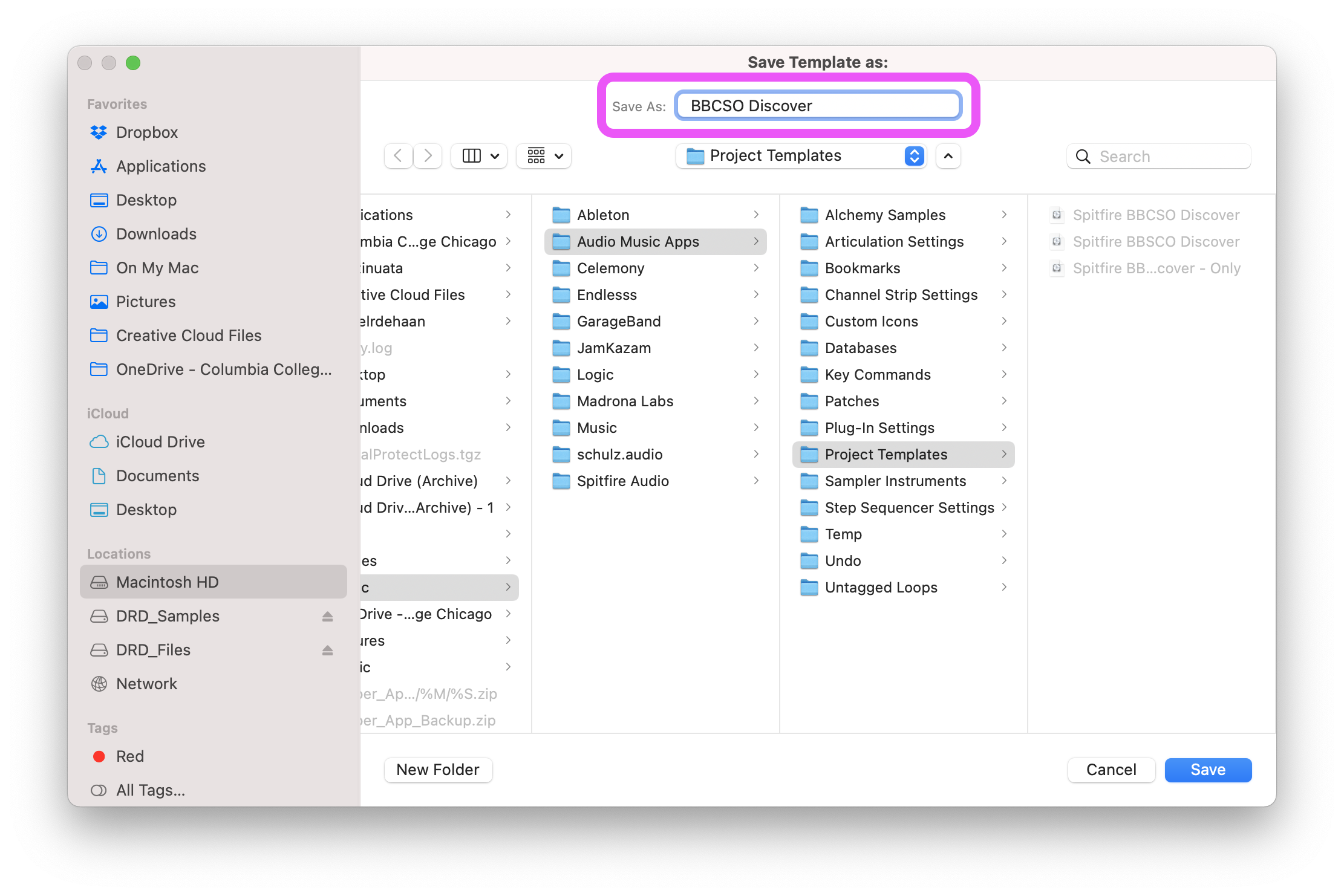The image size is (1344, 896).
Task: Eject the DRD_Samples drive
Action: (327, 616)
